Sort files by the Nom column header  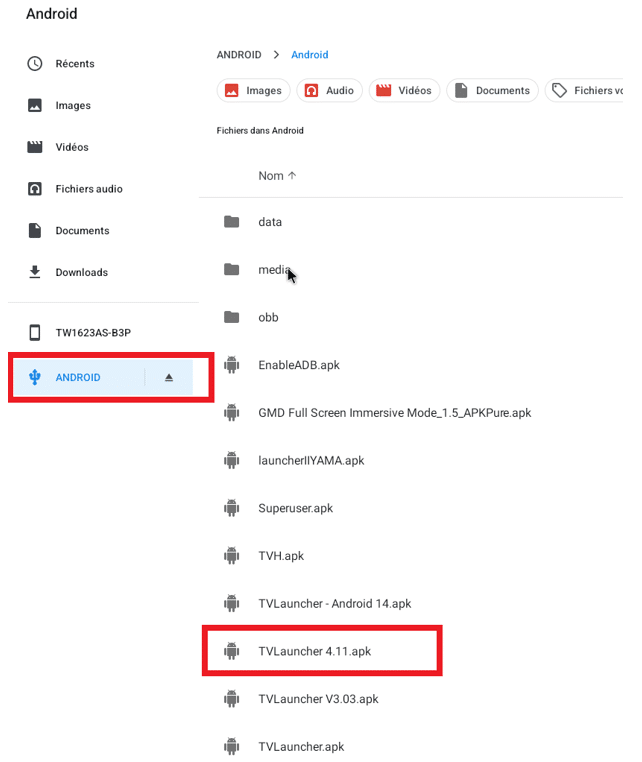277,176
